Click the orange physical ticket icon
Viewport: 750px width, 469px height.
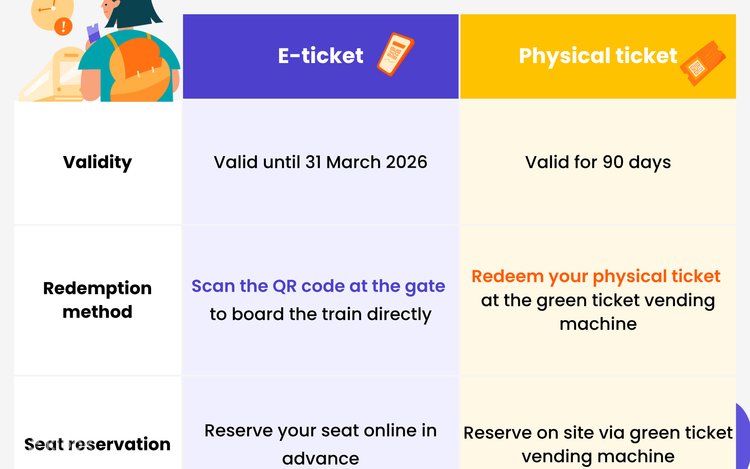[700, 62]
